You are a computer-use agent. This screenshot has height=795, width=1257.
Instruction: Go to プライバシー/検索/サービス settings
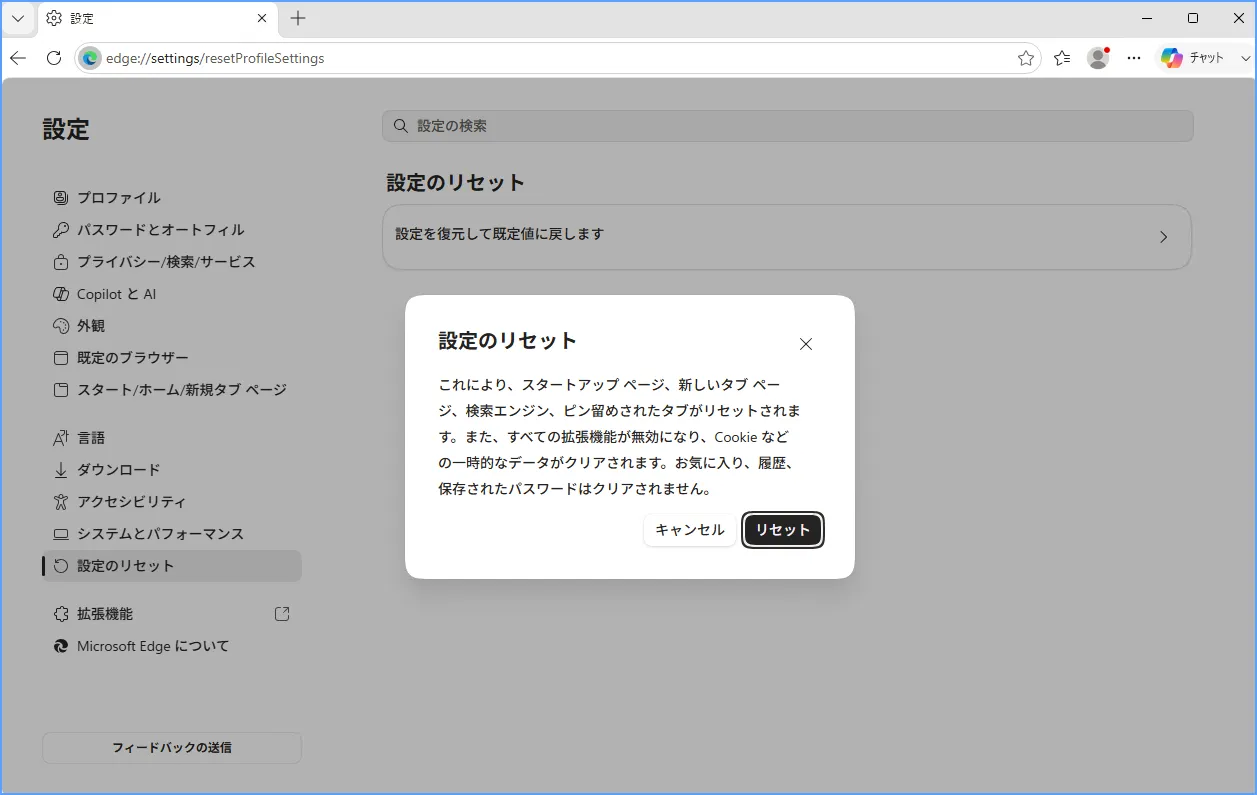pyautogui.click(x=172, y=262)
